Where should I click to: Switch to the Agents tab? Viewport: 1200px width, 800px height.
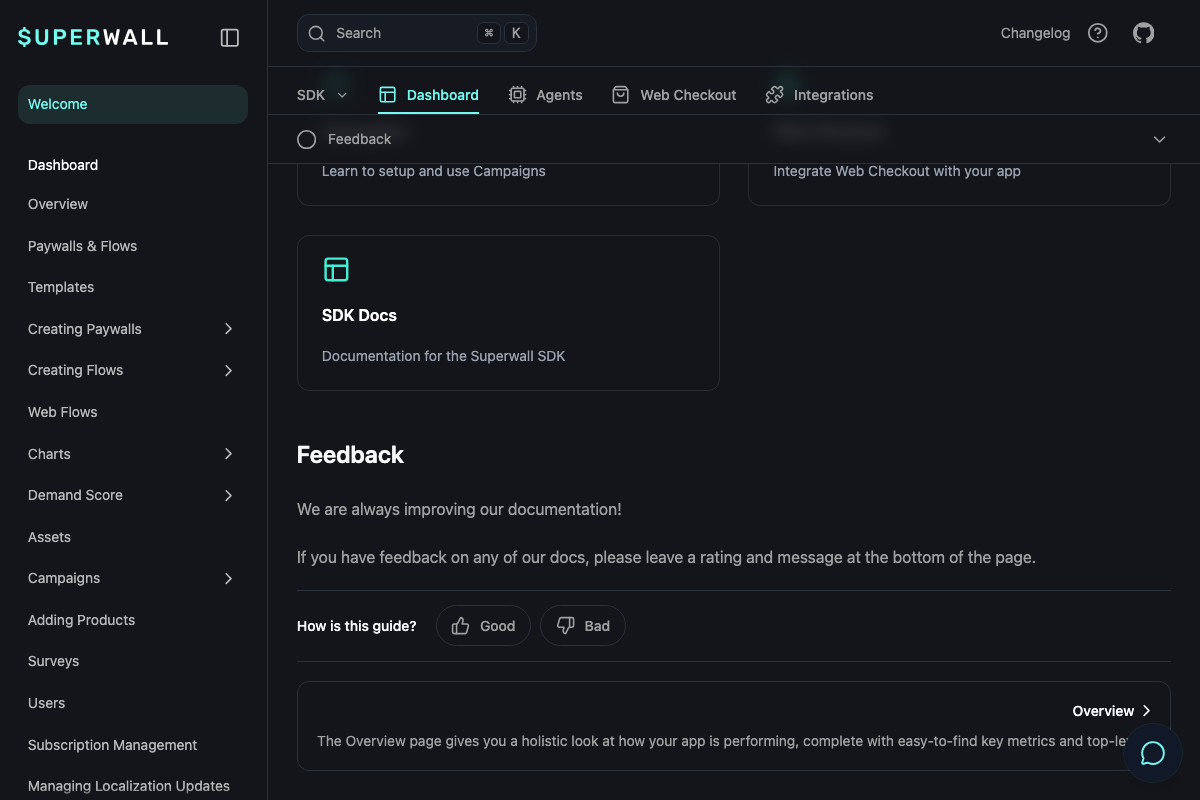(x=545, y=95)
